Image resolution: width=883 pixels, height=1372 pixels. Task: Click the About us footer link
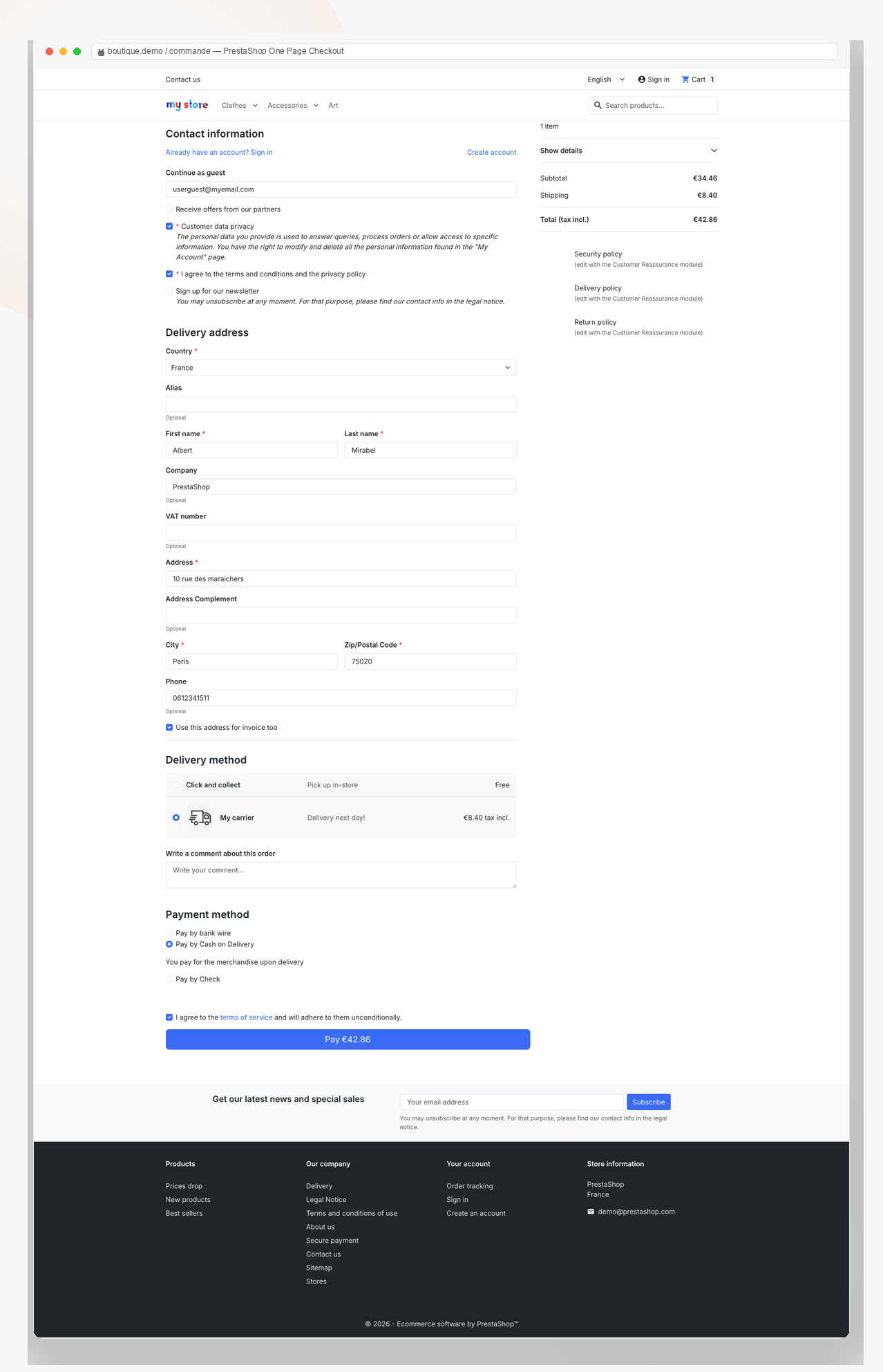(x=321, y=1227)
